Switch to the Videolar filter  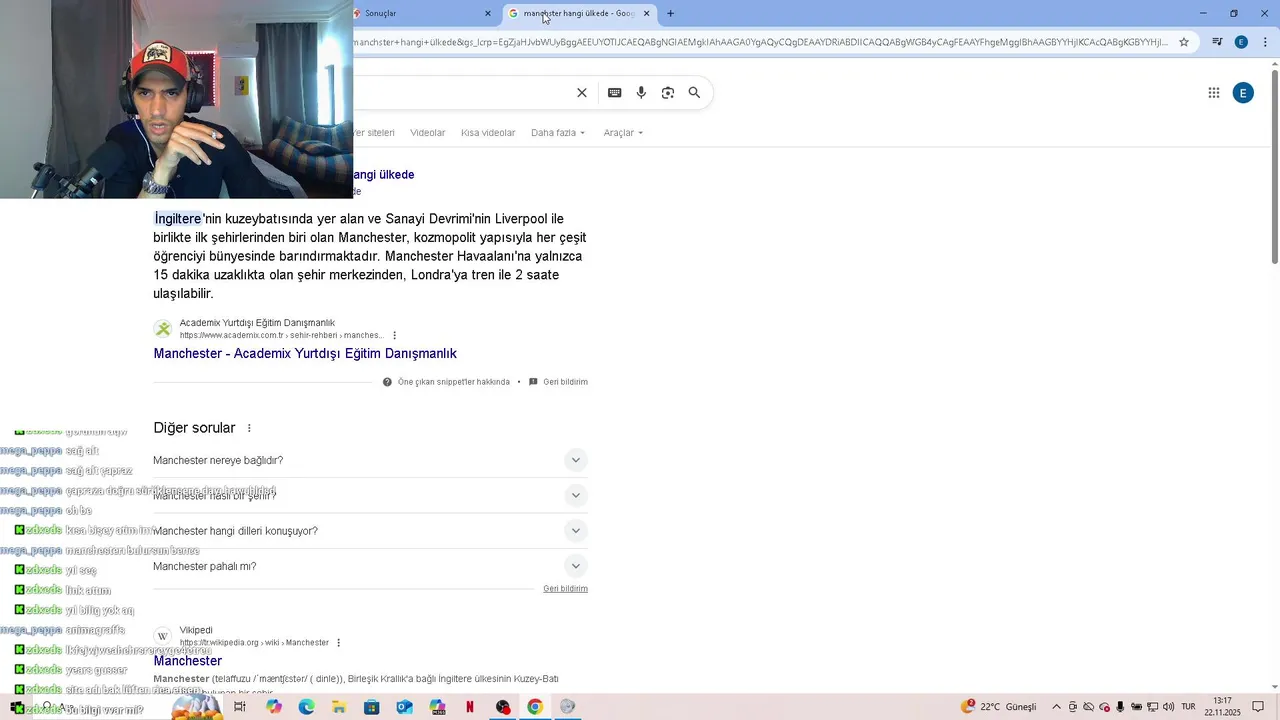(428, 133)
